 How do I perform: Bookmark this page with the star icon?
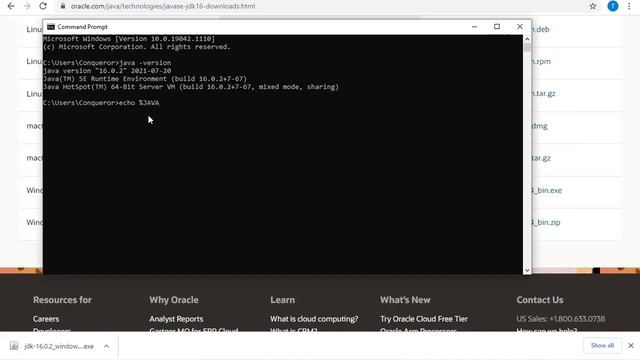(x=593, y=6)
